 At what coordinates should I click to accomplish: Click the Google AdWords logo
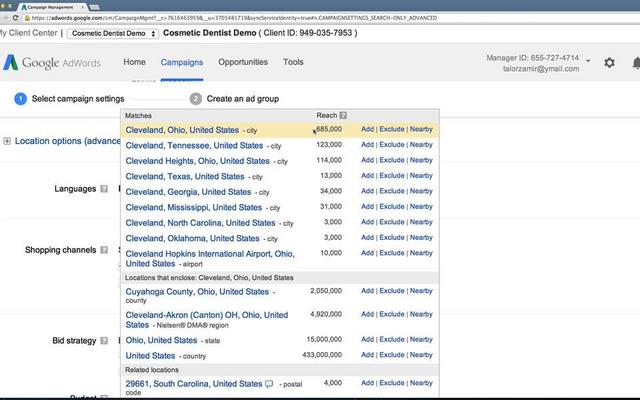pos(52,62)
